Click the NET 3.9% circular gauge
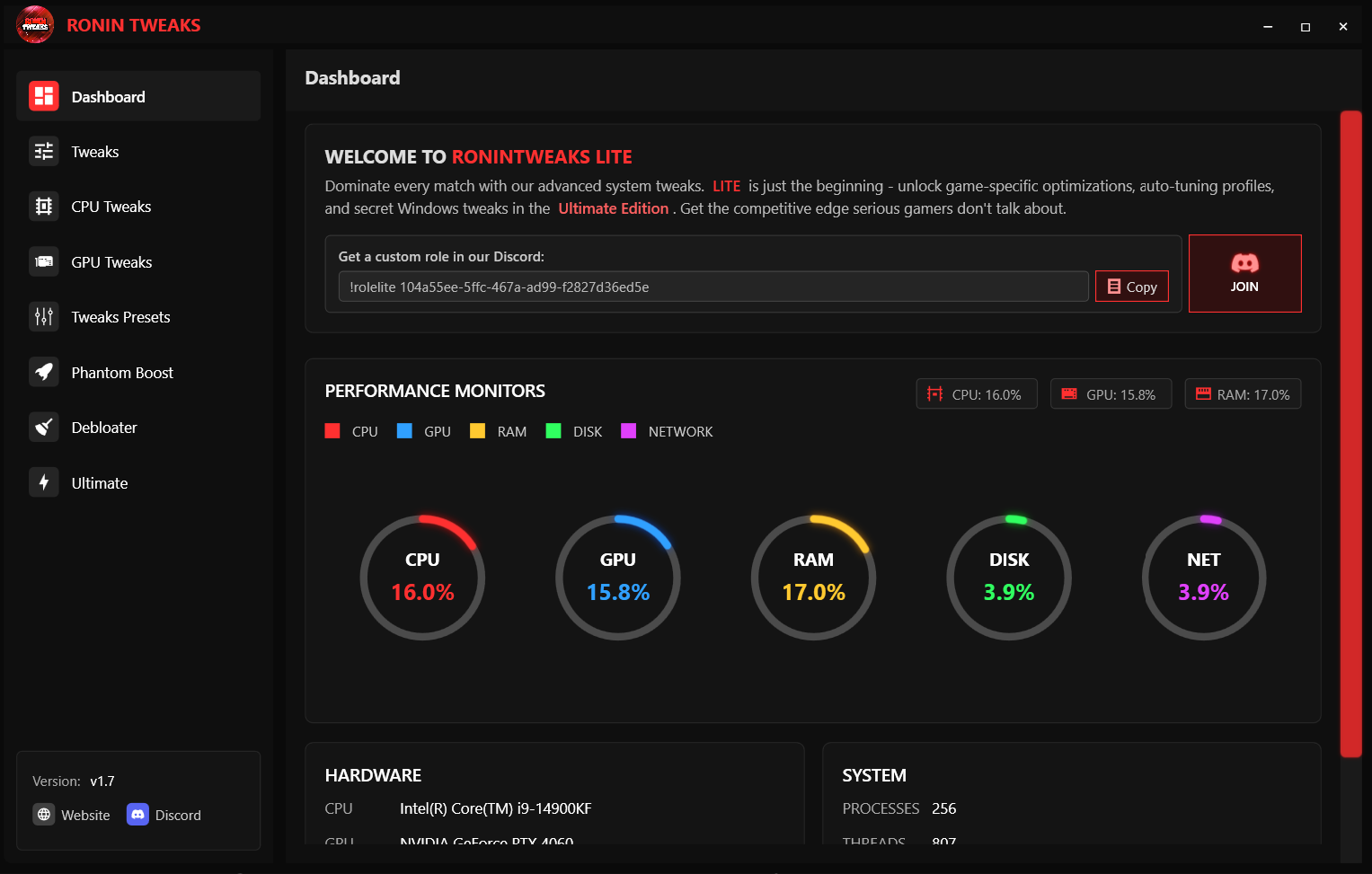This screenshot has width=1372, height=874. coord(1204,578)
